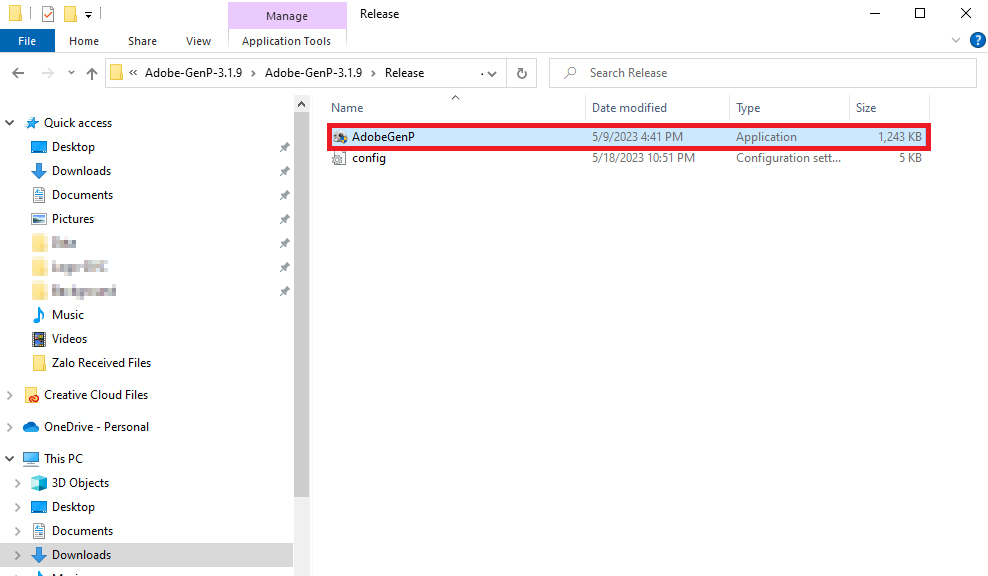The width and height of the screenshot is (988, 576).
Task: Expand the 3D Objects node
Action: pyautogui.click(x=18, y=483)
